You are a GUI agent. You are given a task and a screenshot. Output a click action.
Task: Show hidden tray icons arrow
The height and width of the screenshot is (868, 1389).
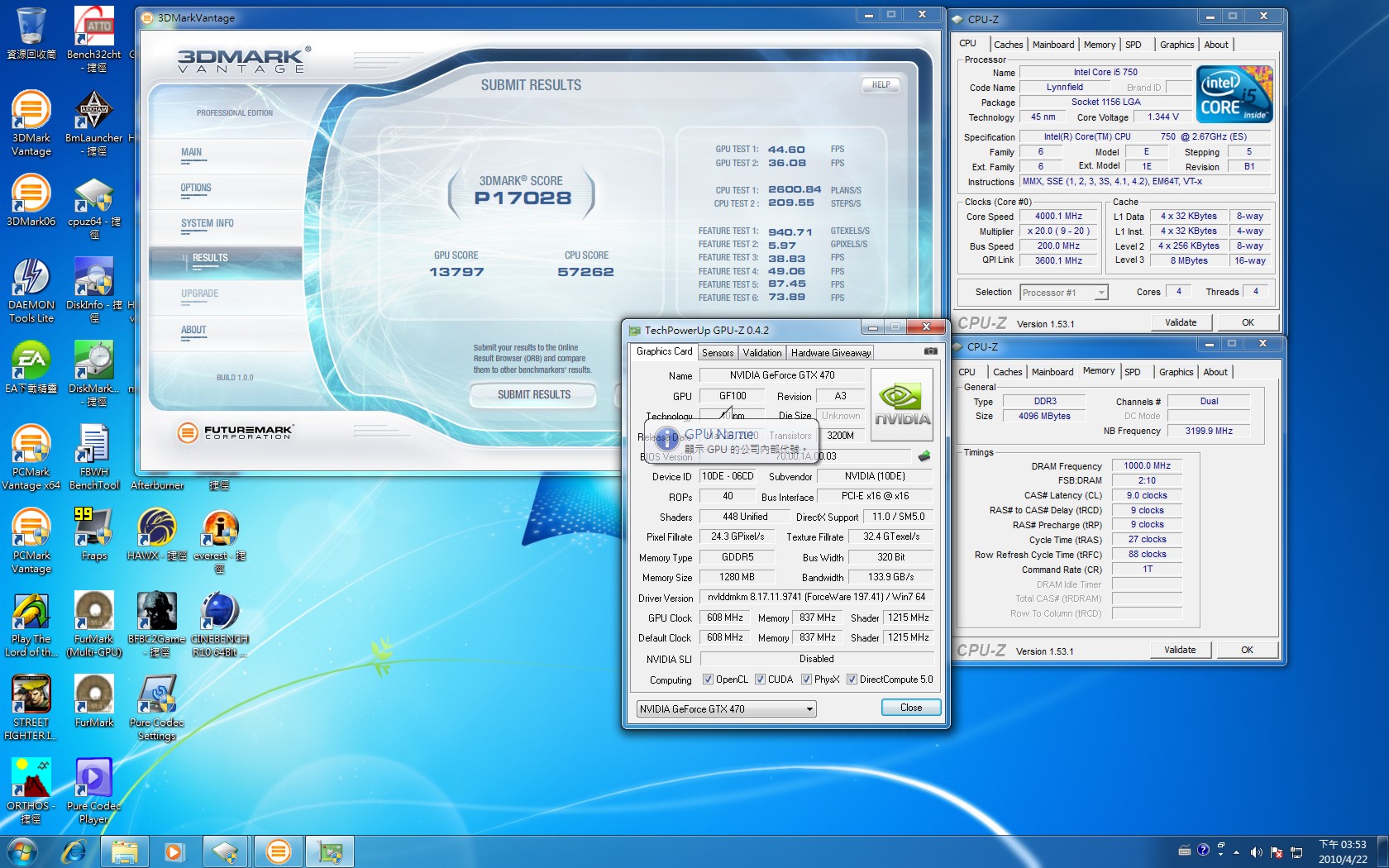[x=1237, y=851]
